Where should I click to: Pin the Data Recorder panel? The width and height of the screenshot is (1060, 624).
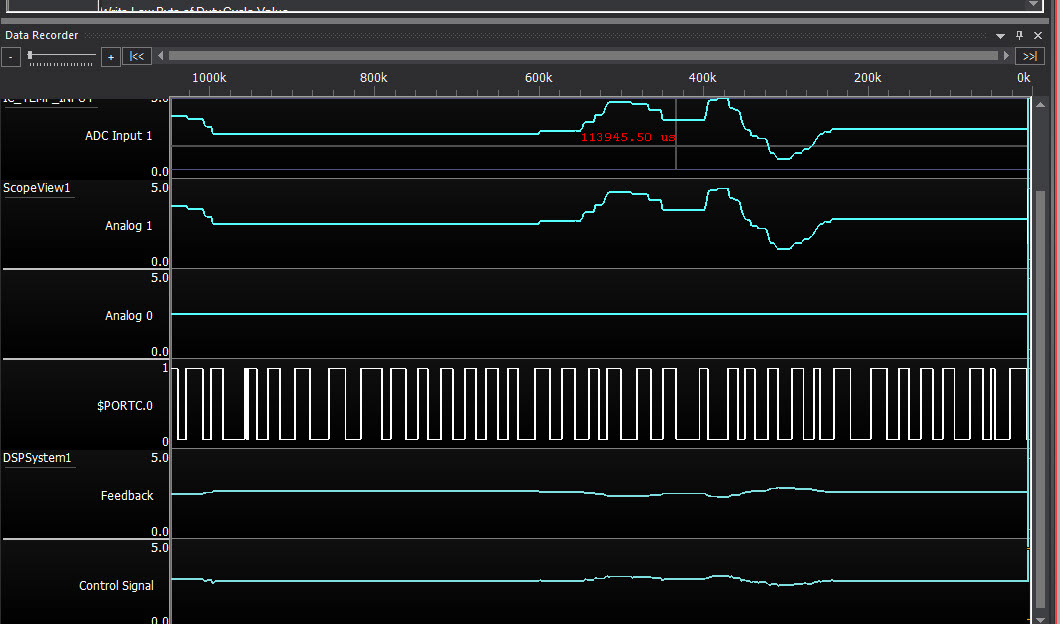pos(1019,35)
